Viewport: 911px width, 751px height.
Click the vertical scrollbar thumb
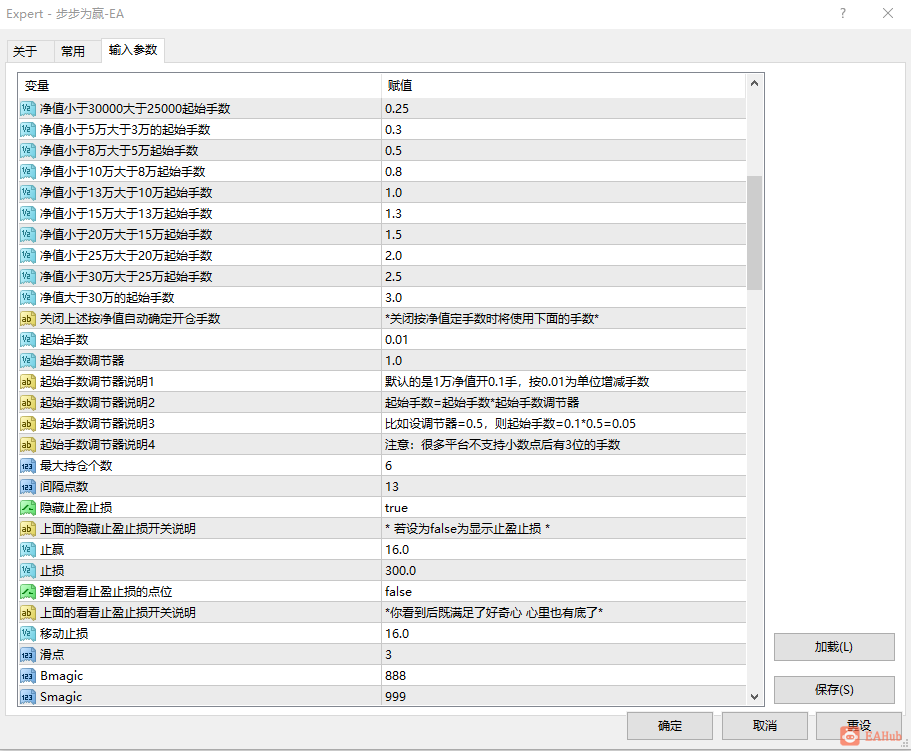(x=754, y=232)
